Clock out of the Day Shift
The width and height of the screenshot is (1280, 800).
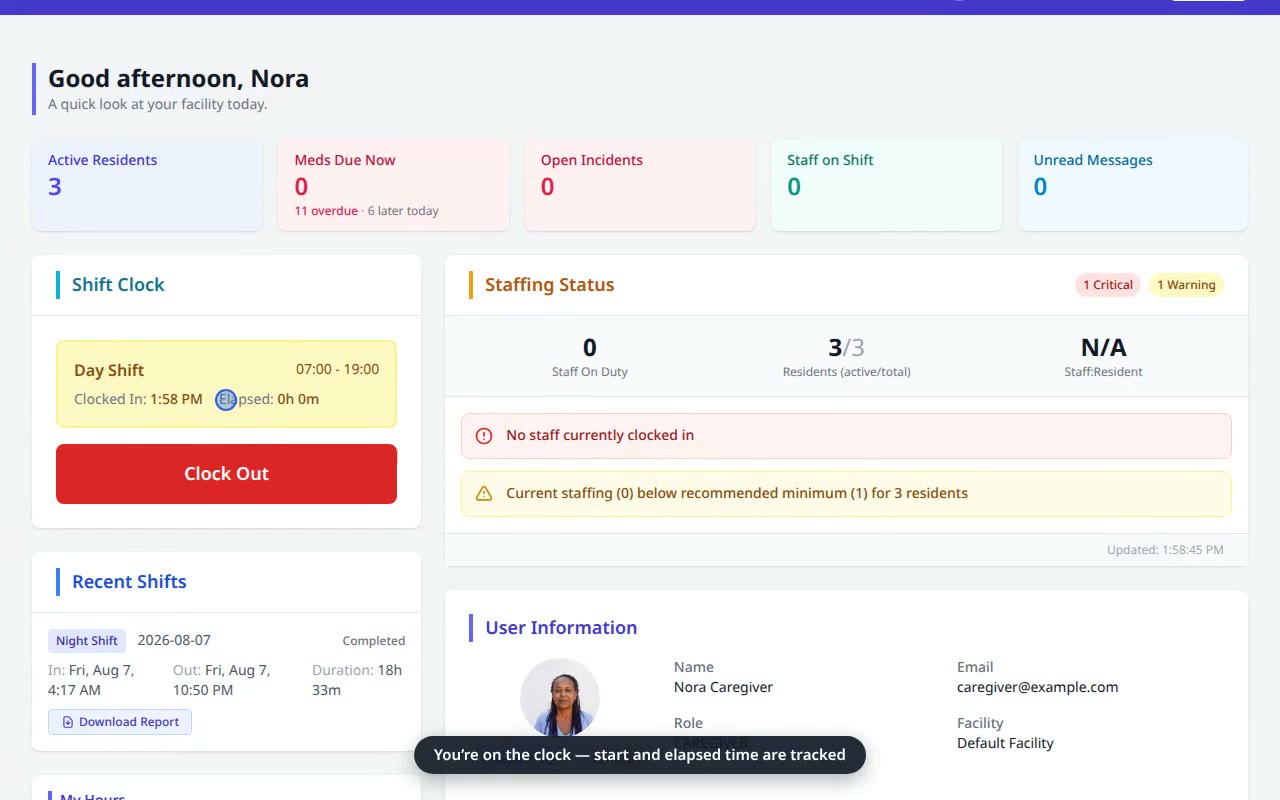point(226,474)
